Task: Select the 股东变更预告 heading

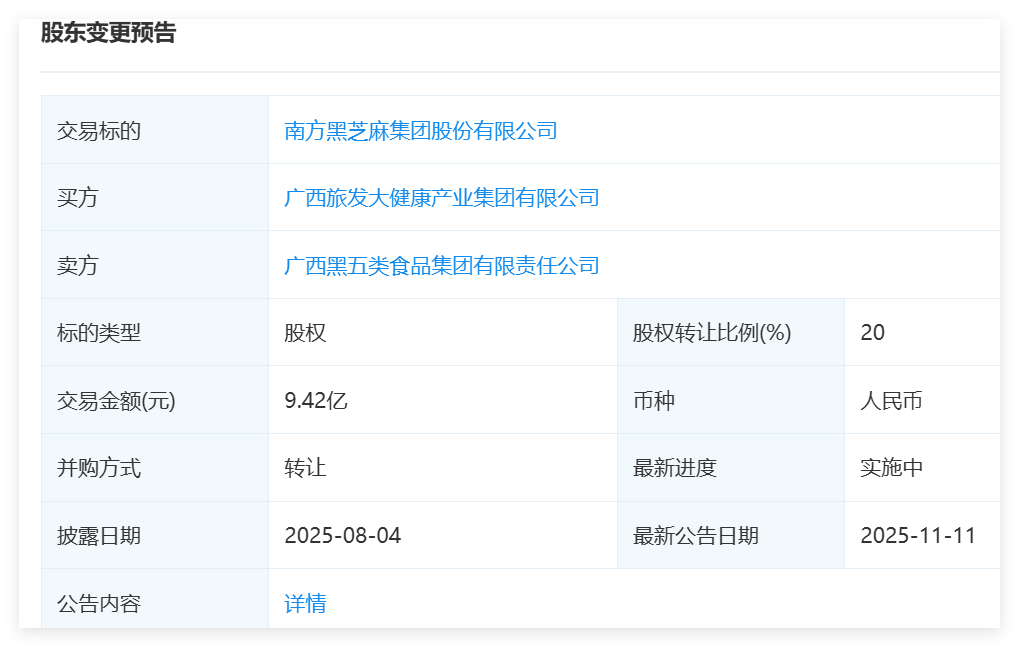Action: coord(109,32)
